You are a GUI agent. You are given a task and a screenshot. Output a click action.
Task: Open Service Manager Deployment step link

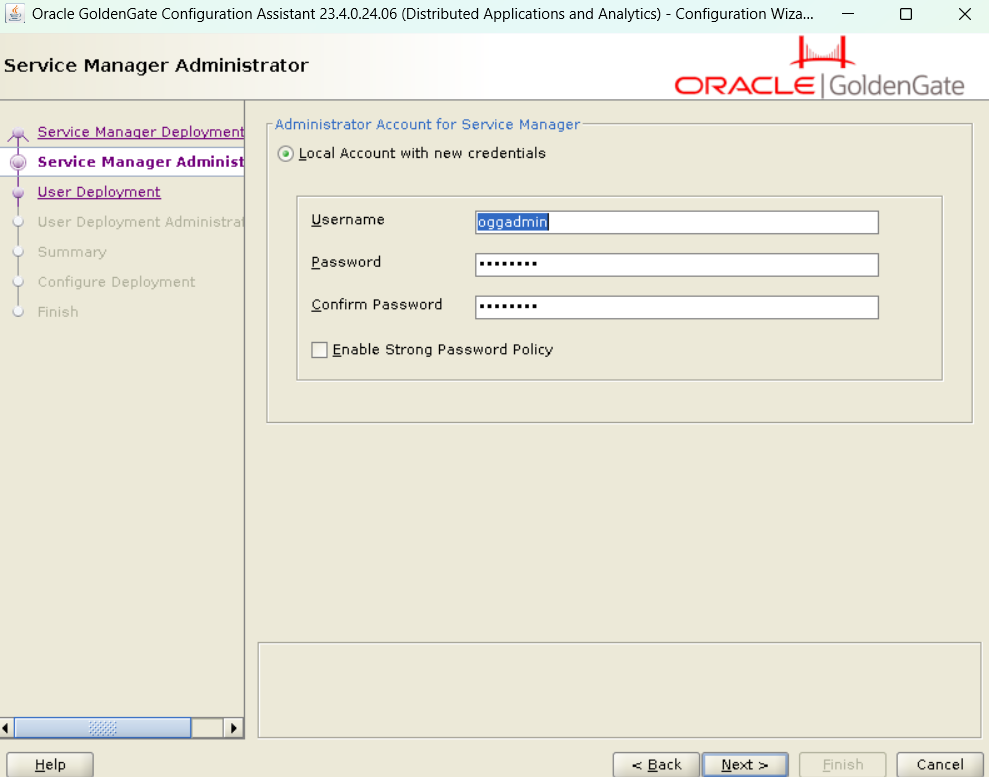[x=141, y=132]
